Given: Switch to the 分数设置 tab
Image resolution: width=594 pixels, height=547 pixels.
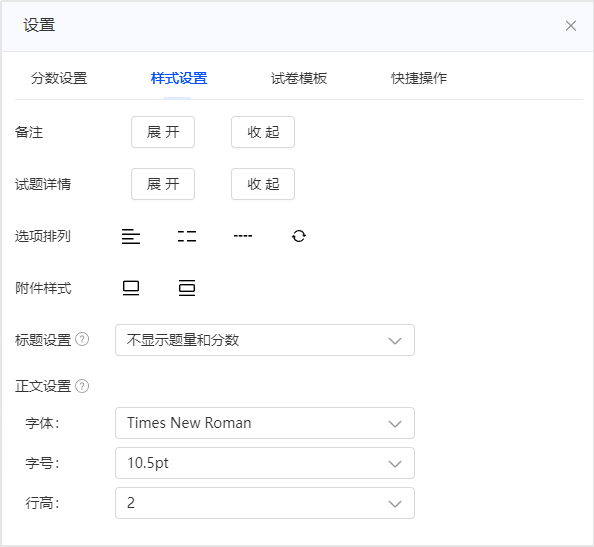Looking at the screenshot, I should [59, 78].
